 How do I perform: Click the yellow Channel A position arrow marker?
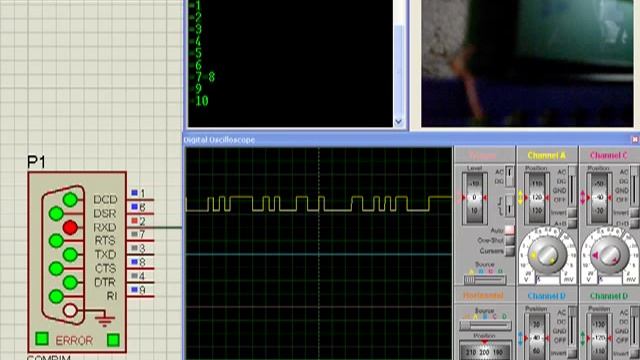[x=520, y=198]
